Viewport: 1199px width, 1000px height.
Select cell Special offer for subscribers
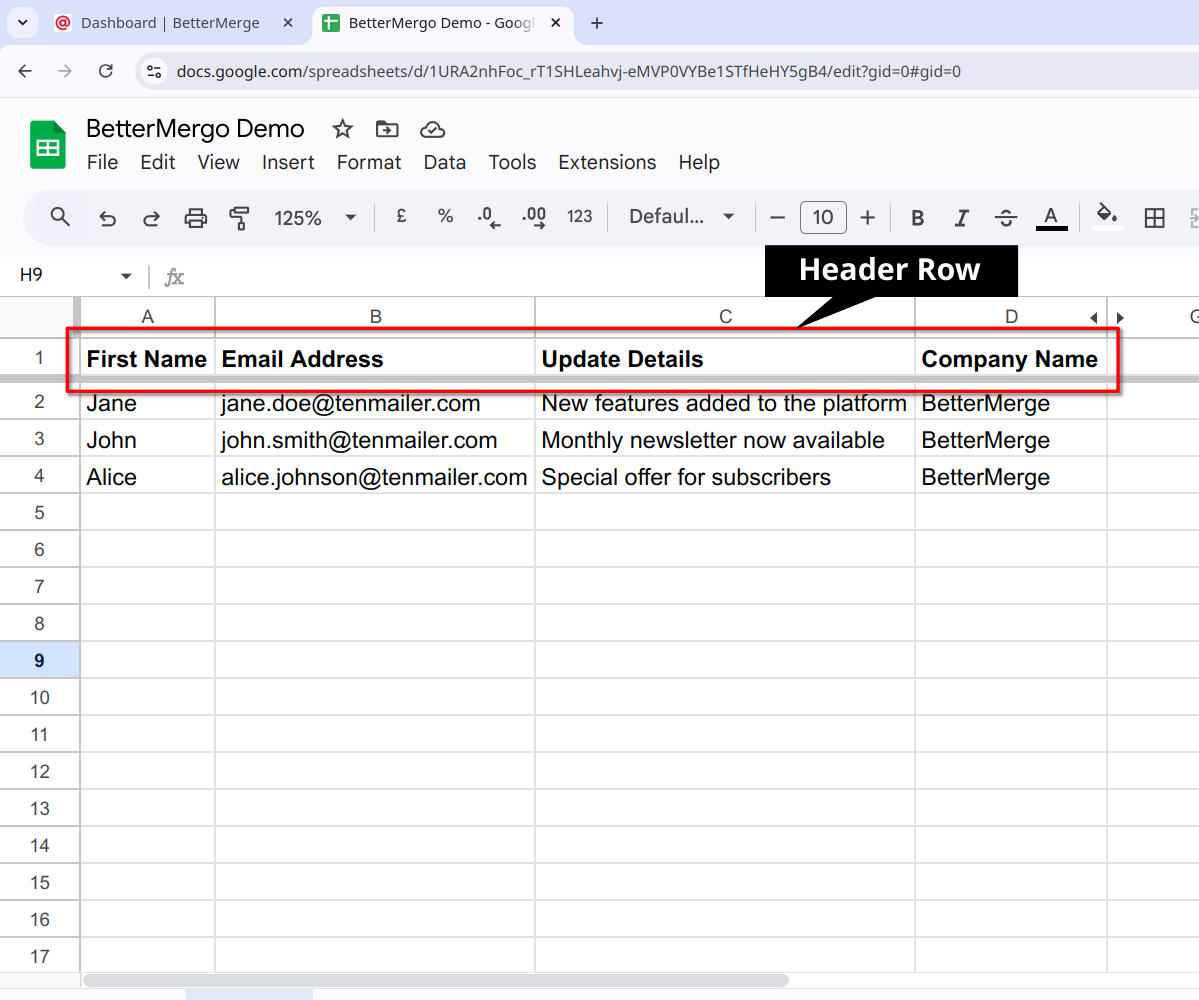[x=725, y=476]
